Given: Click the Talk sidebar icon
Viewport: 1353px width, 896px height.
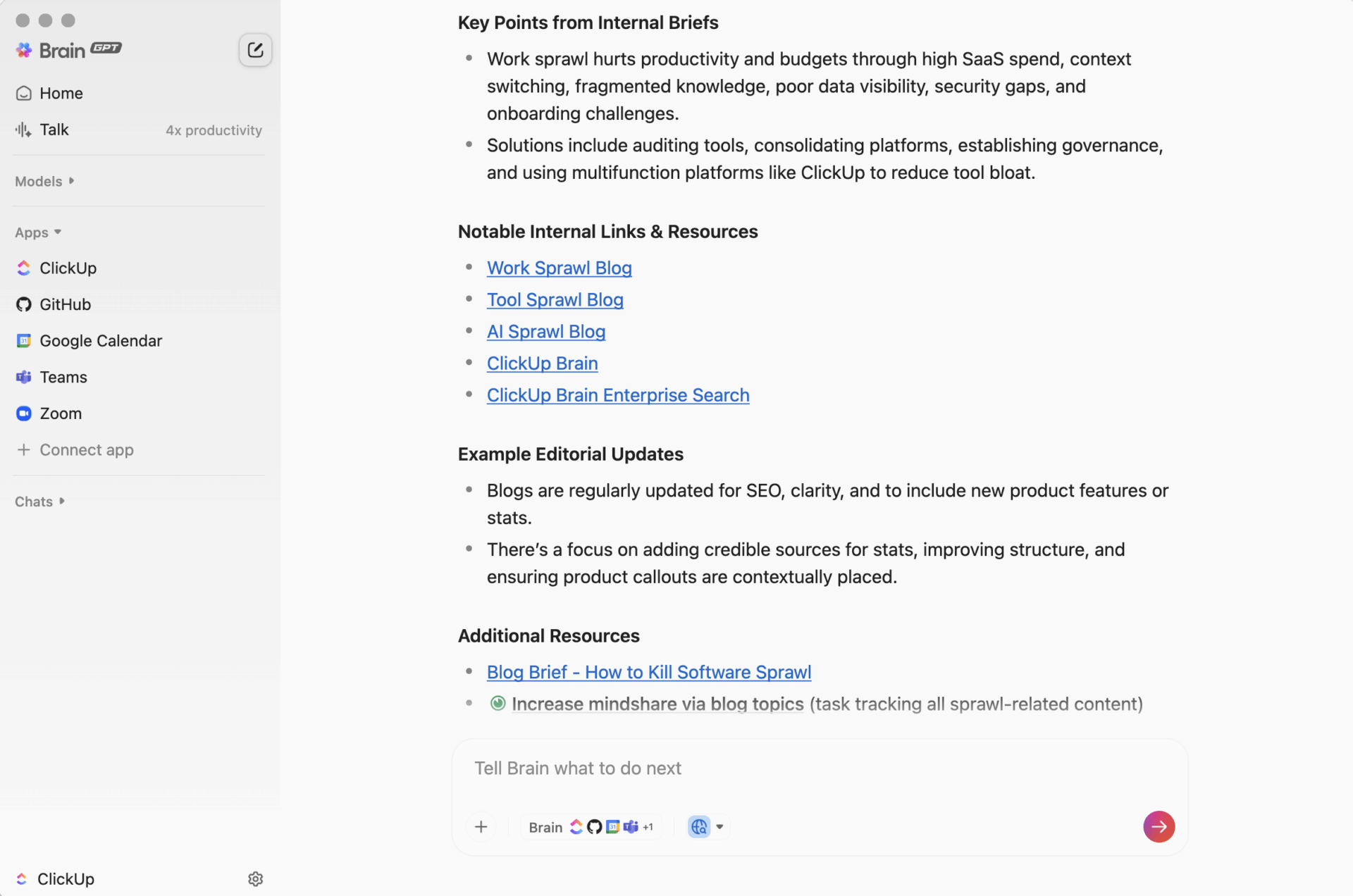Looking at the screenshot, I should coord(23,130).
